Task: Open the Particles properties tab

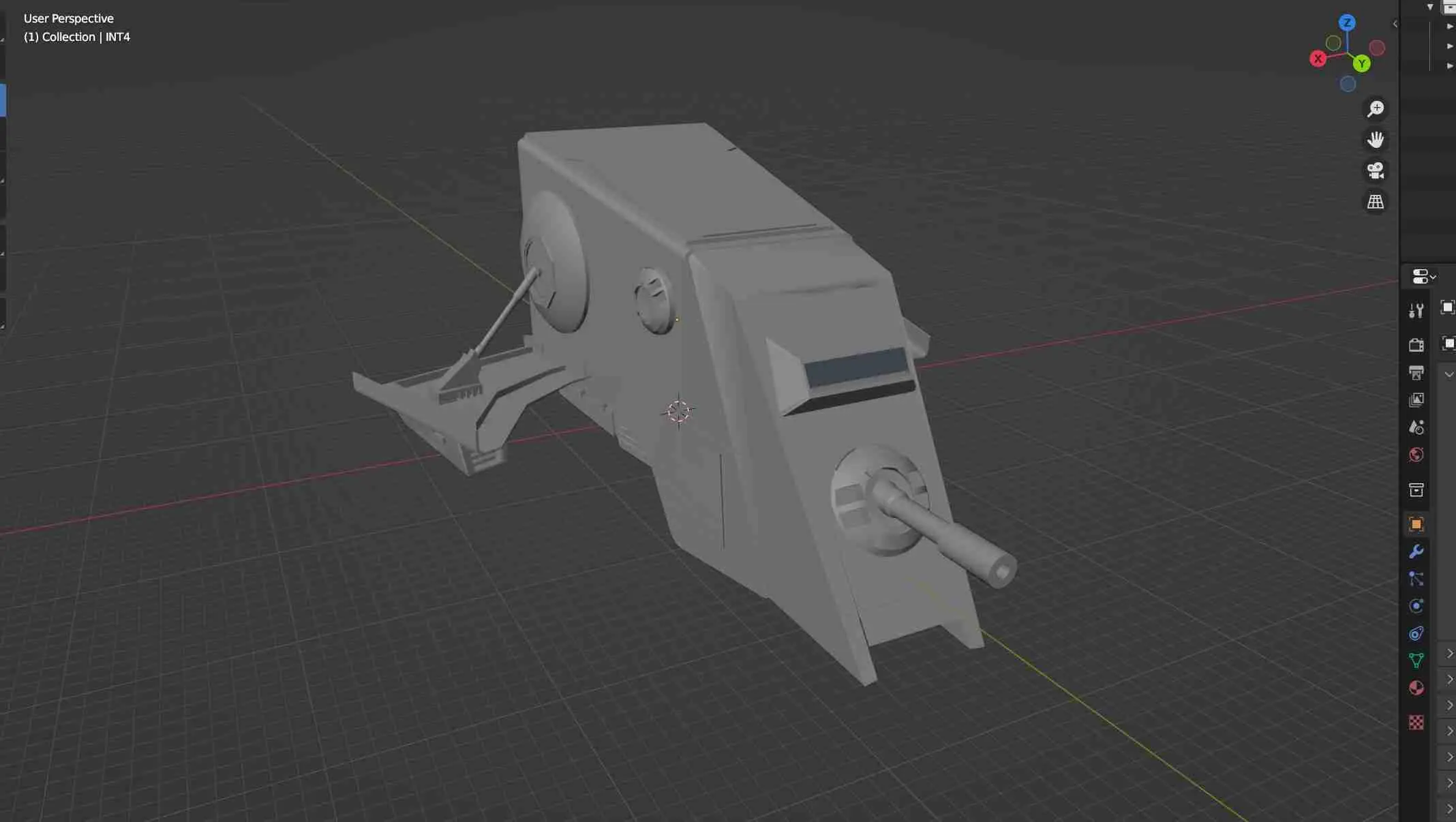Action: [1416, 579]
